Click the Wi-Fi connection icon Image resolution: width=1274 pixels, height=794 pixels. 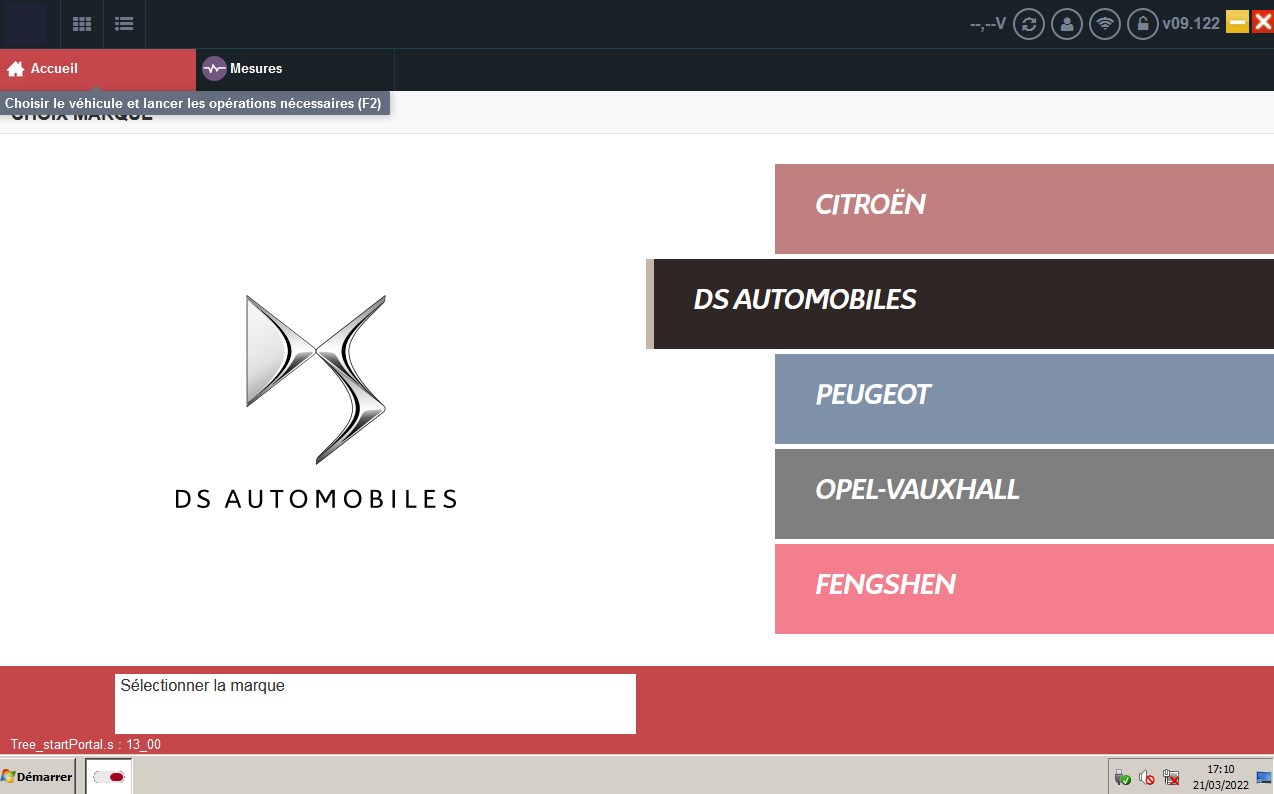[x=1105, y=24]
